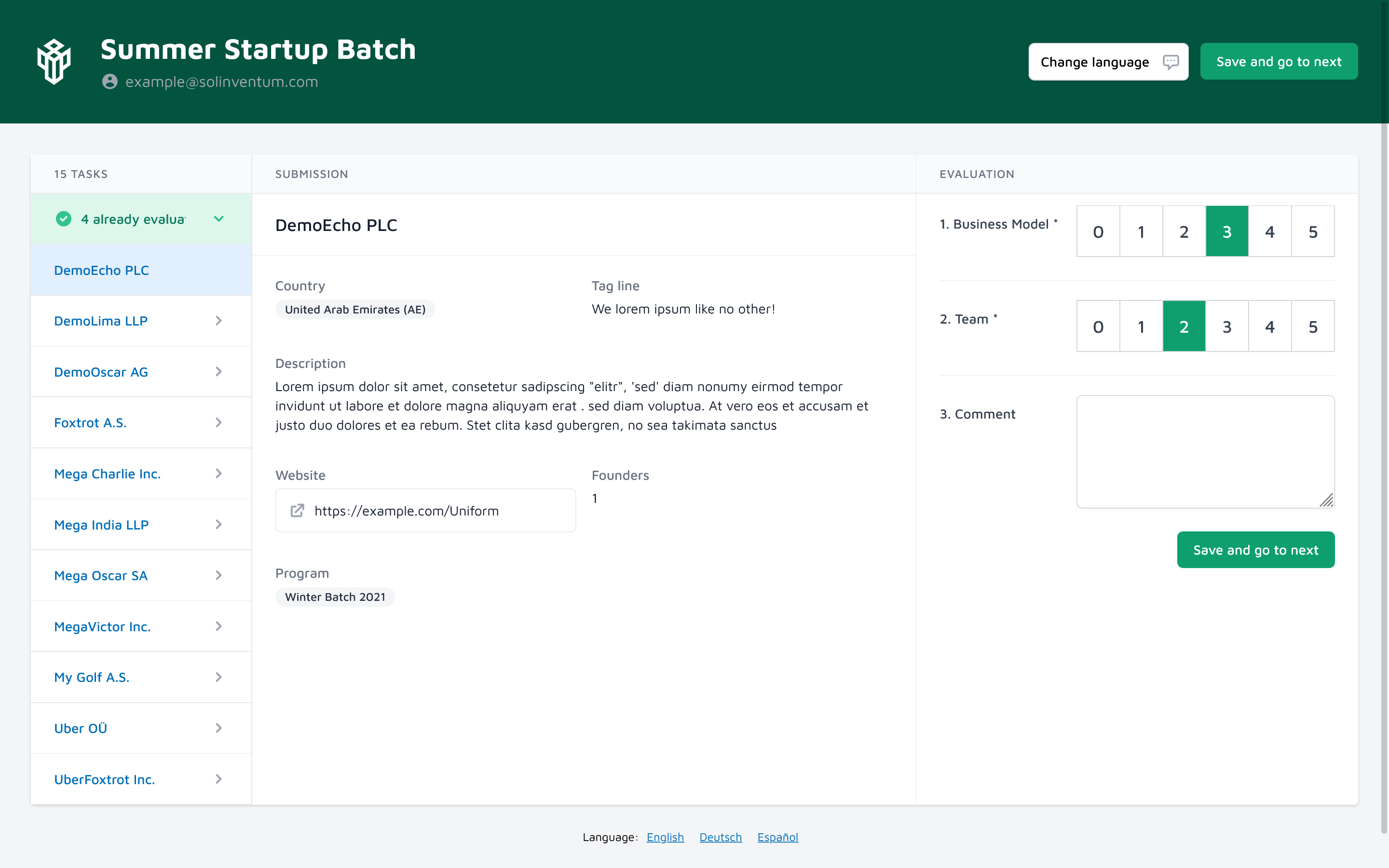Change the Team rating to 4
1389x868 pixels.
tap(1269, 326)
